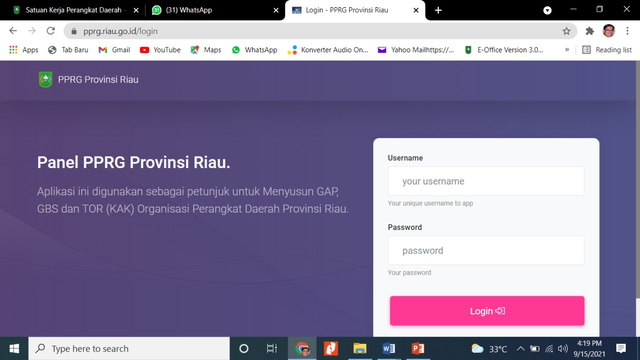Open Task View icon

271,349
